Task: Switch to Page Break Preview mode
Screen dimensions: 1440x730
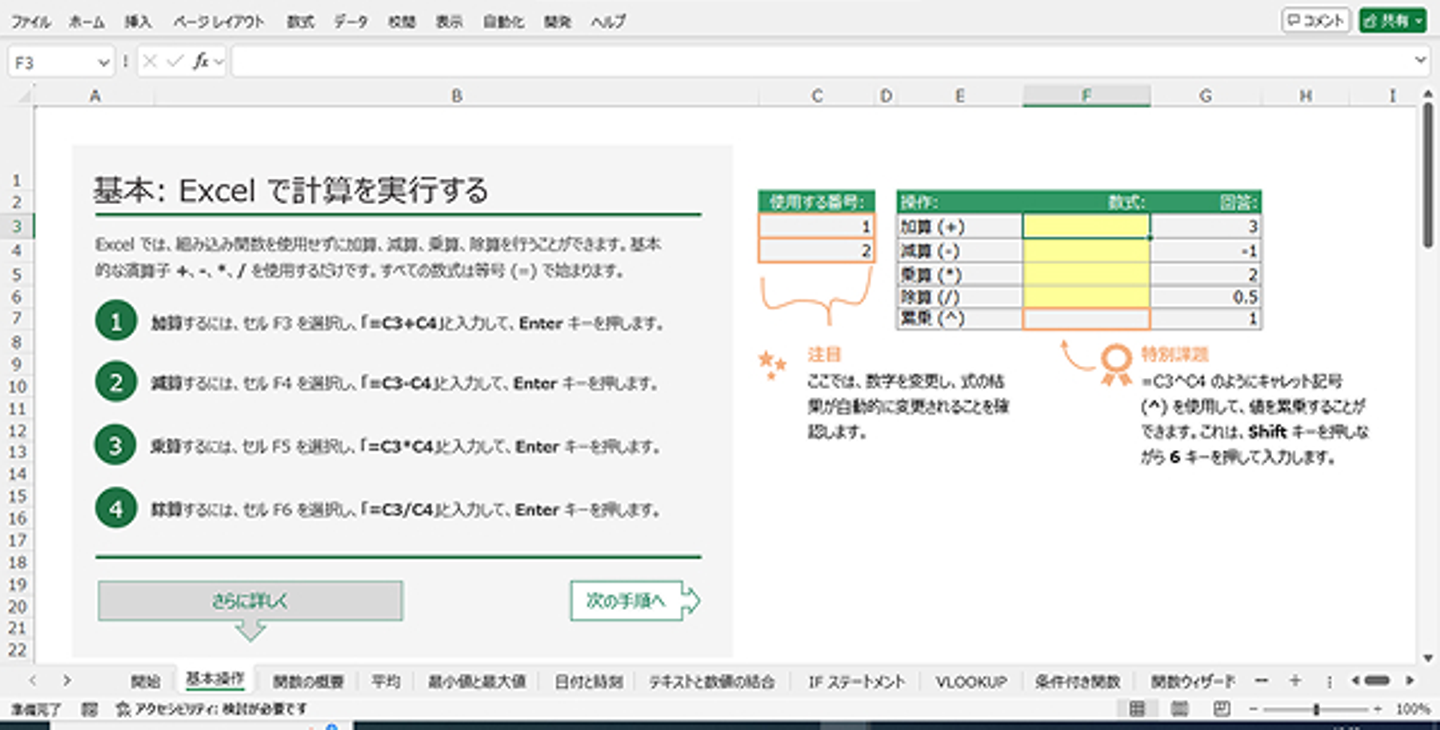Action: [1221, 709]
